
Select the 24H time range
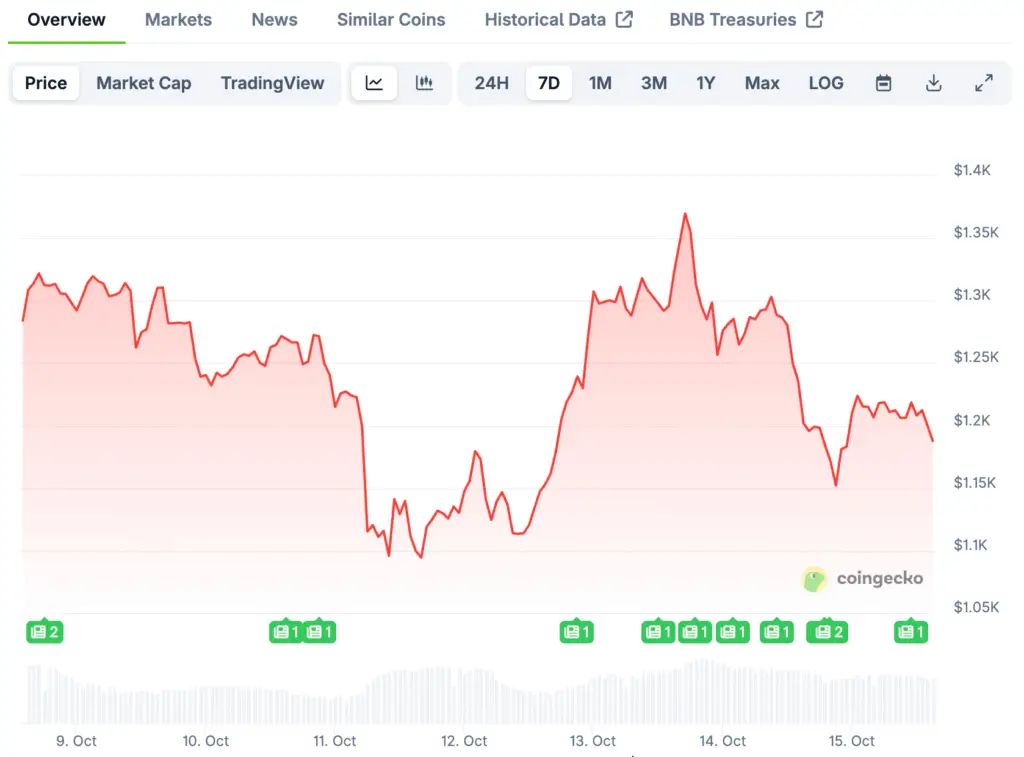[491, 83]
